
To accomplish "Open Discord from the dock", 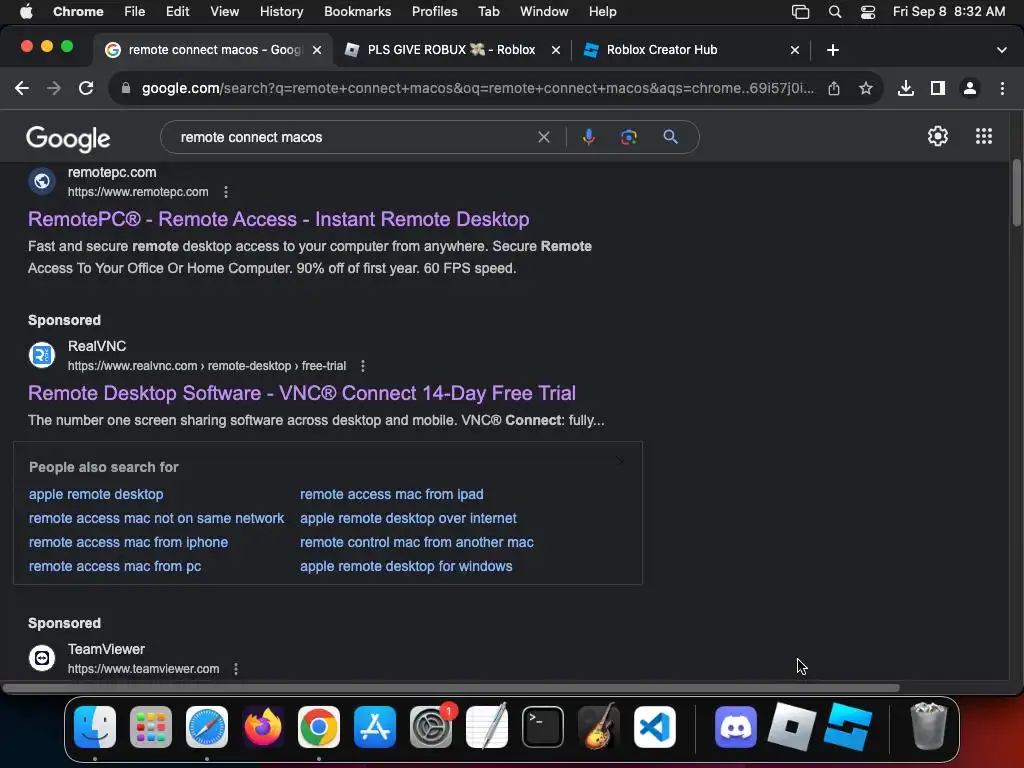I will pyautogui.click(x=735, y=727).
